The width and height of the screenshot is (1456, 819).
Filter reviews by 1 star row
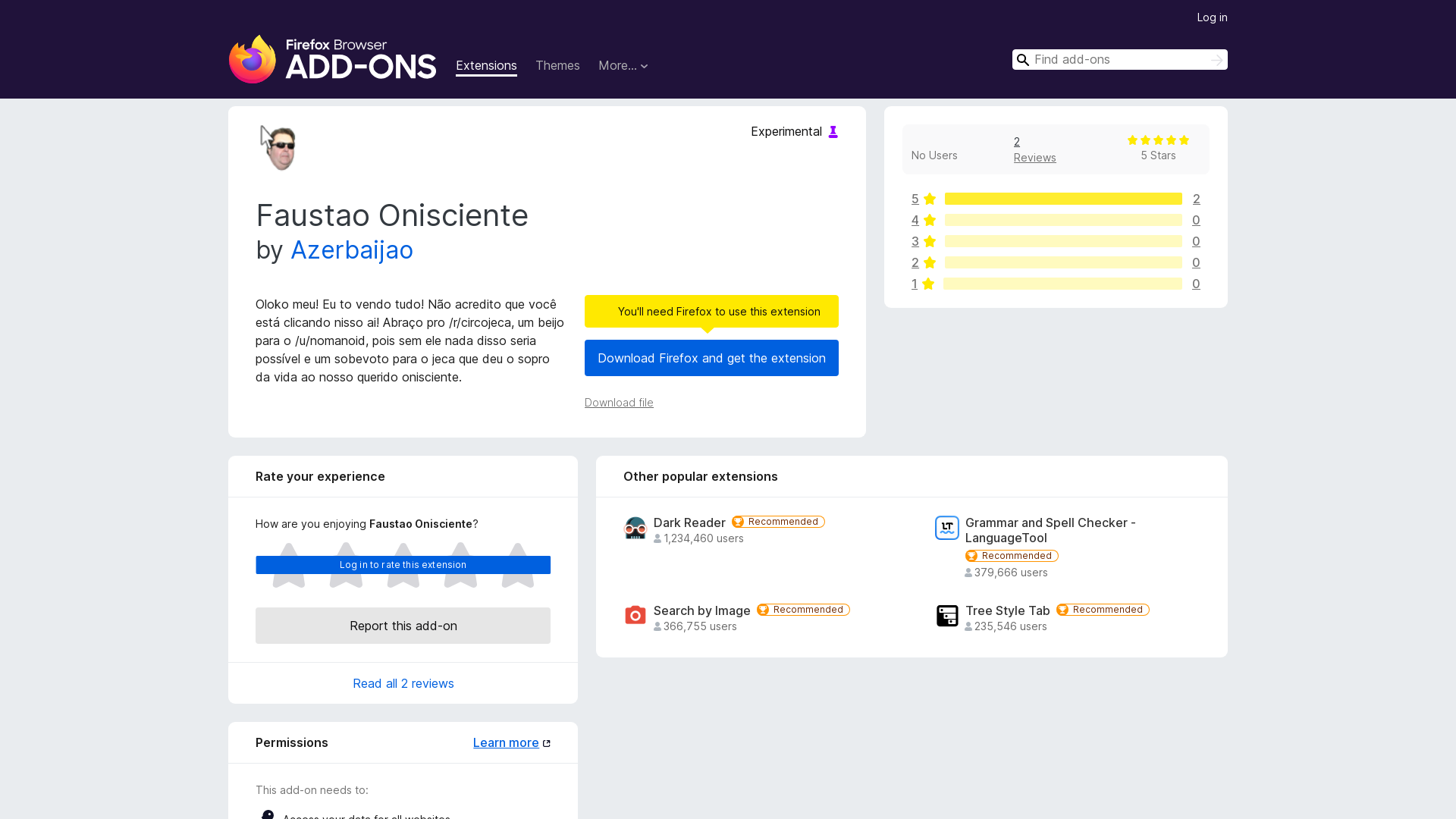tap(1056, 284)
